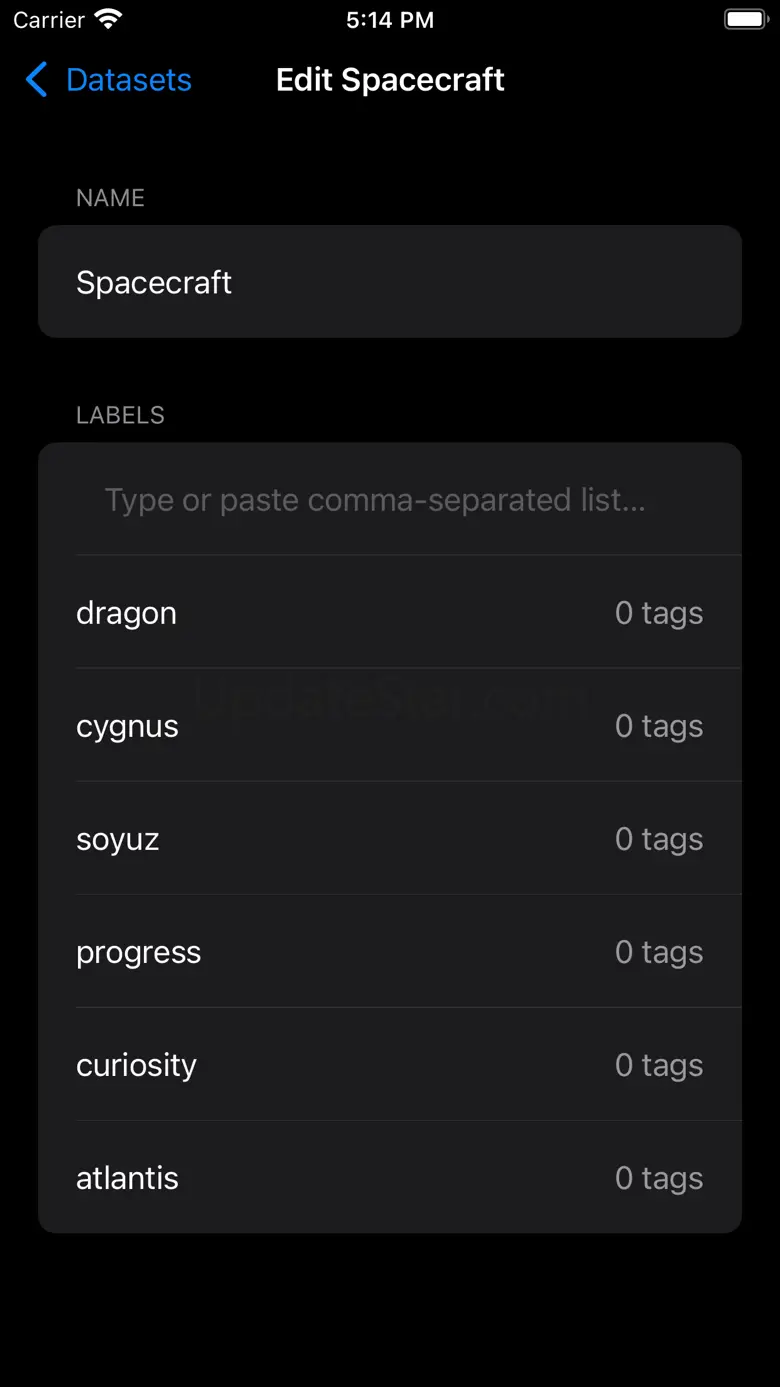Click the Wi-Fi icon in status bar
This screenshot has height=1387, width=780.
pyautogui.click(x=109, y=20)
